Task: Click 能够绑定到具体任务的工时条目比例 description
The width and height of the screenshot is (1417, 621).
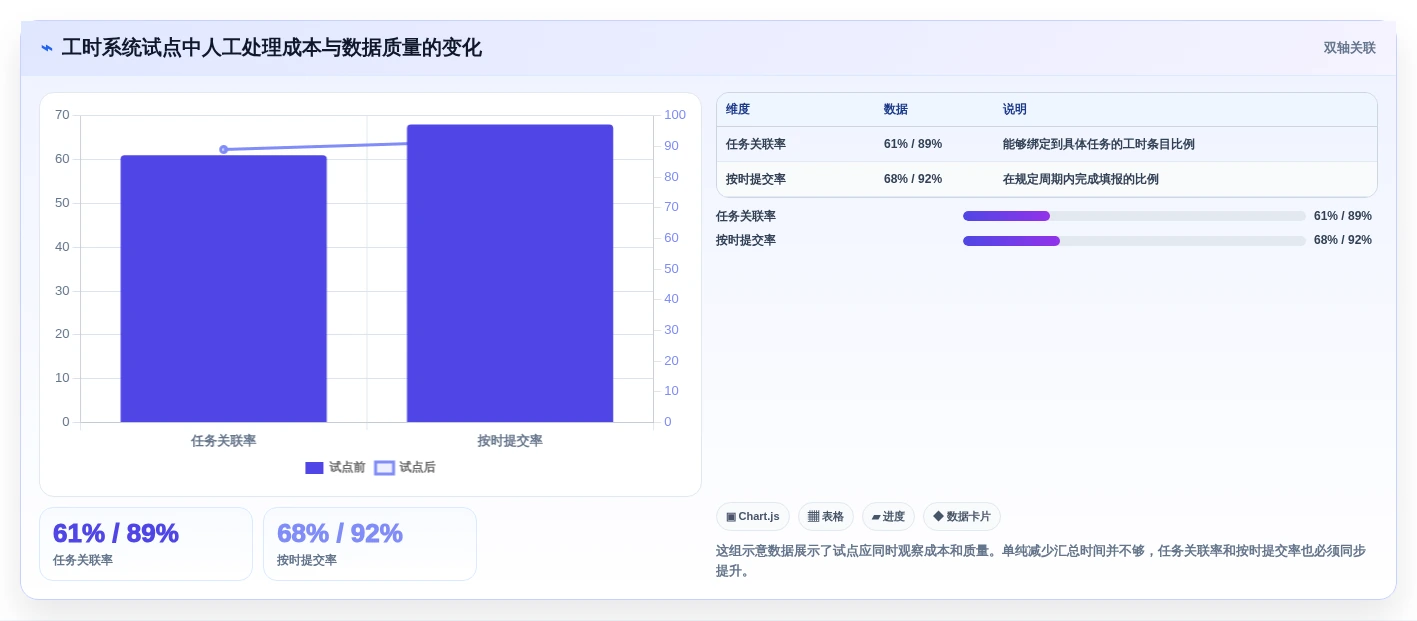Action: click(1099, 144)
